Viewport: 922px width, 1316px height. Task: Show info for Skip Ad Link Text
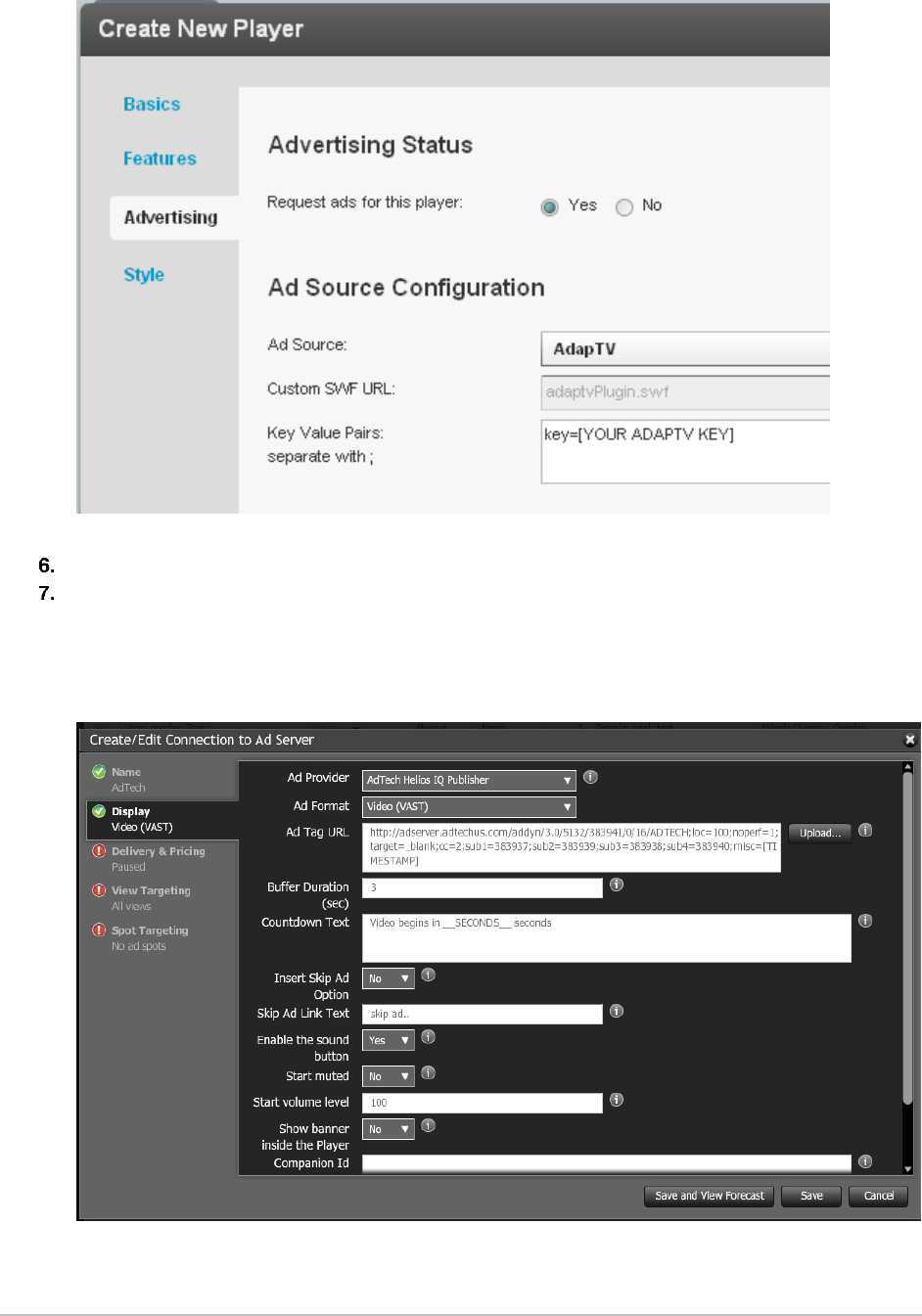pos(617,1011)
